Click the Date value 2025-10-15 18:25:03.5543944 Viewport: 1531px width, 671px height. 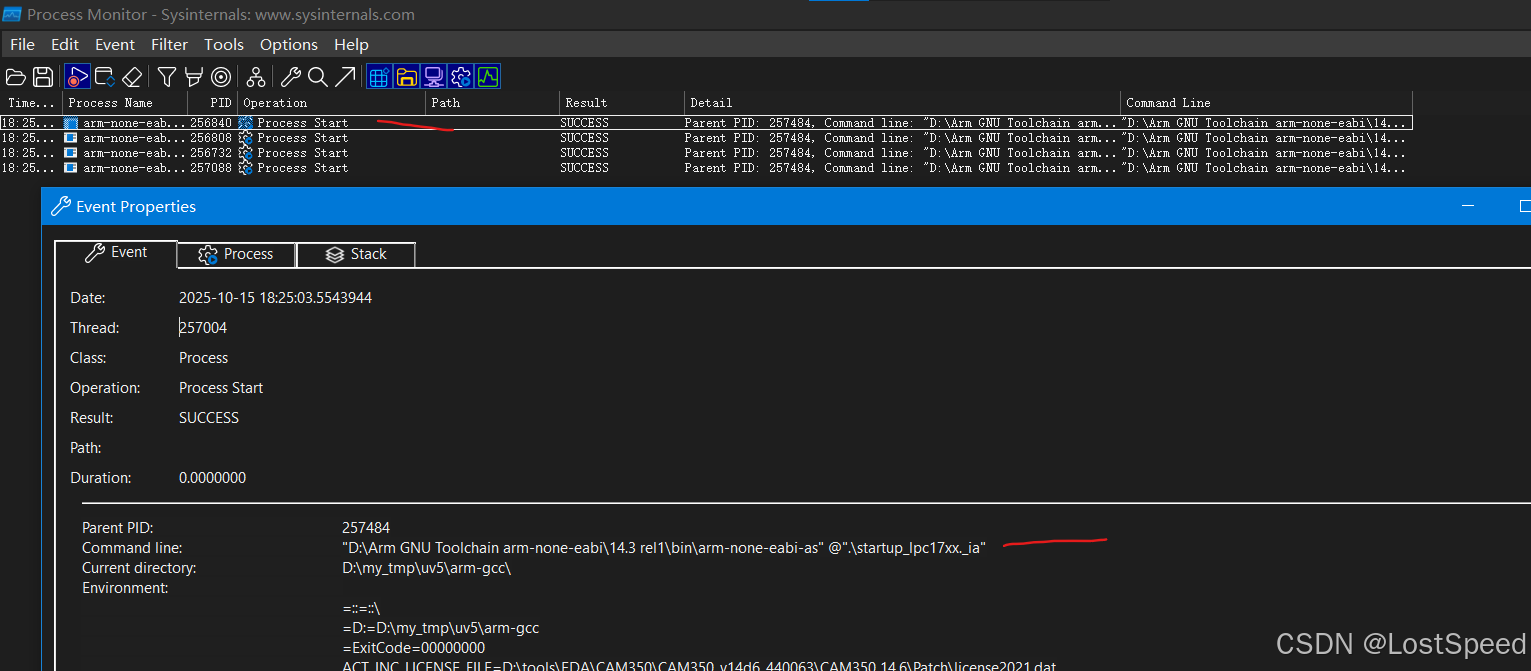click(x=275, y=298)
